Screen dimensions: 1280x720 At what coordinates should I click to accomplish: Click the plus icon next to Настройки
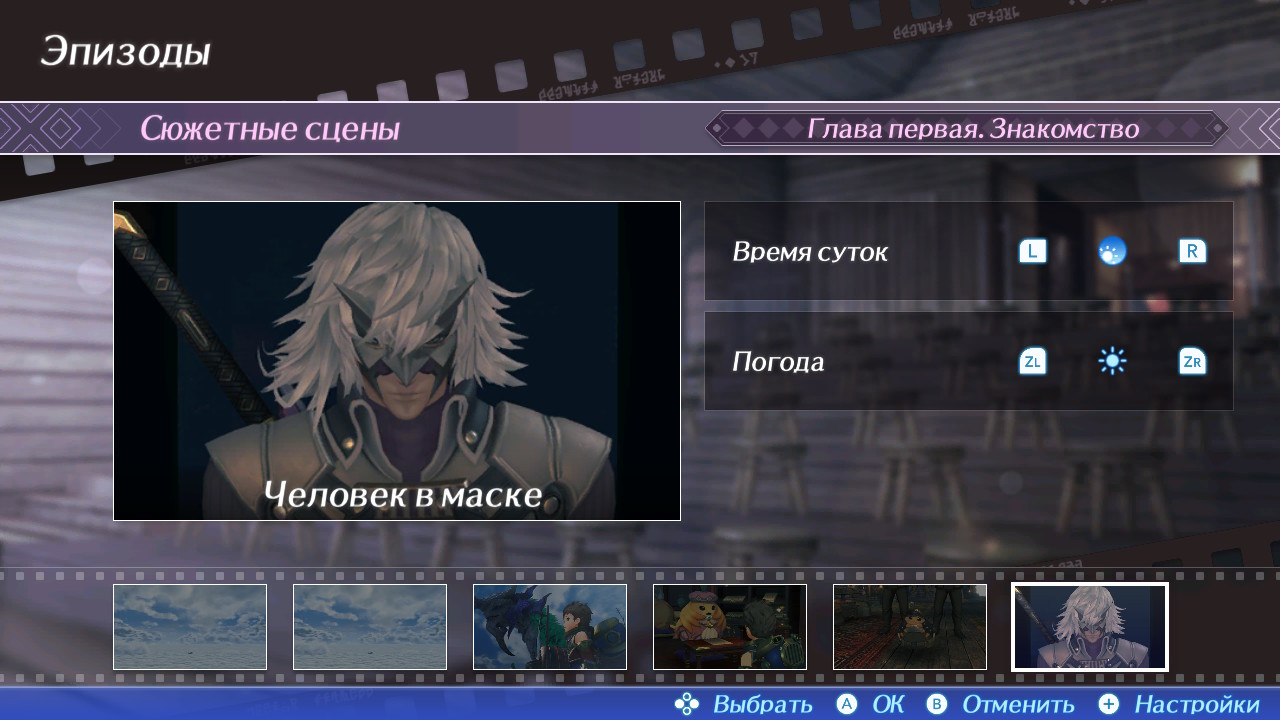[1109, 704]
